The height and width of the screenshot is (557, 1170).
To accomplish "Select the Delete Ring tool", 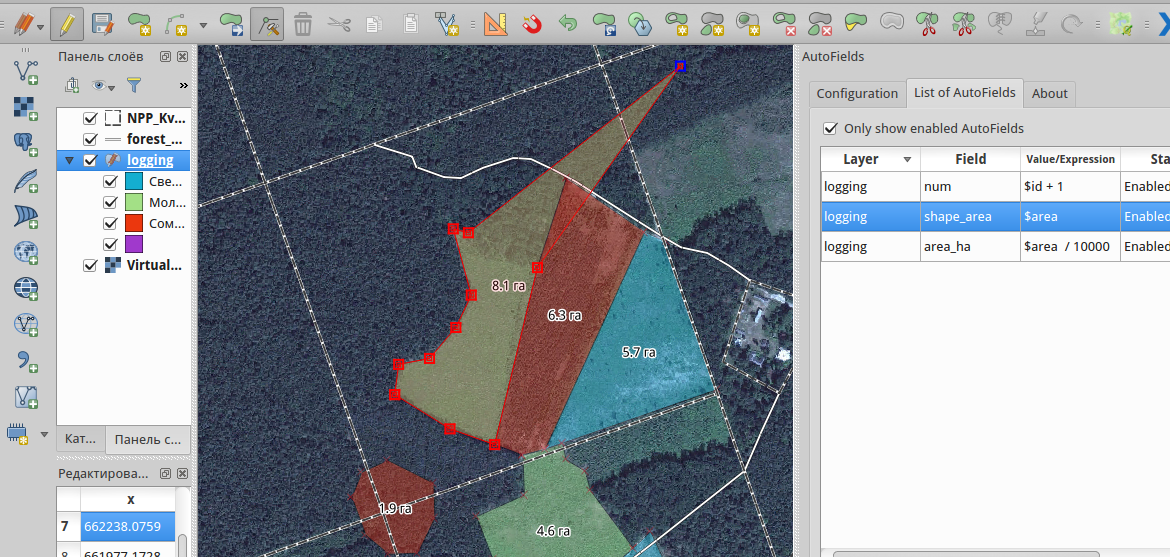I will (783, 24).
